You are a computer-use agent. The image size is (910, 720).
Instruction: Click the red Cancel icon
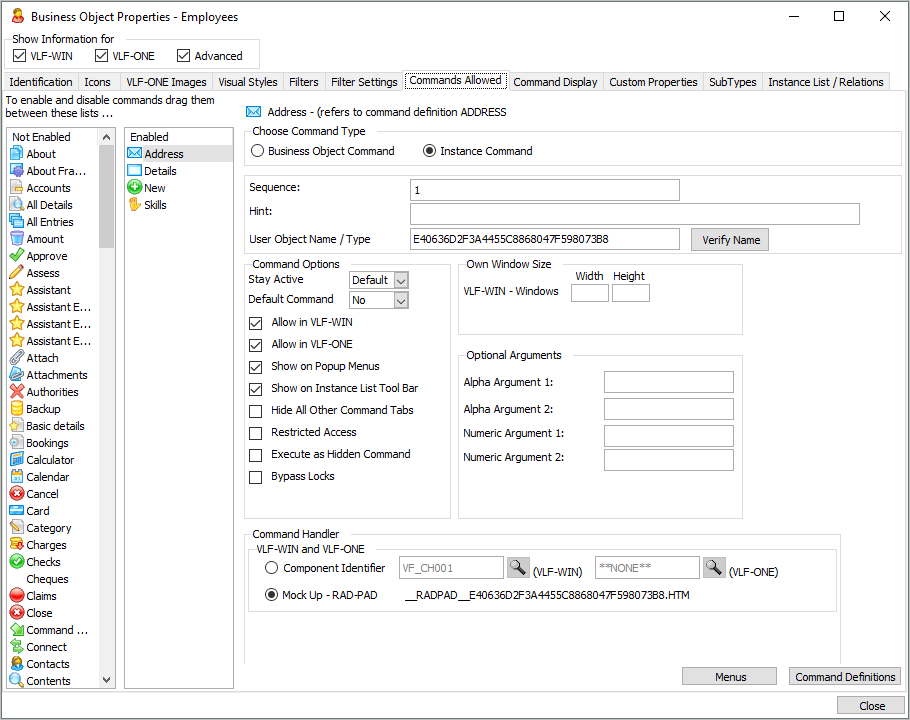point(17,494)
